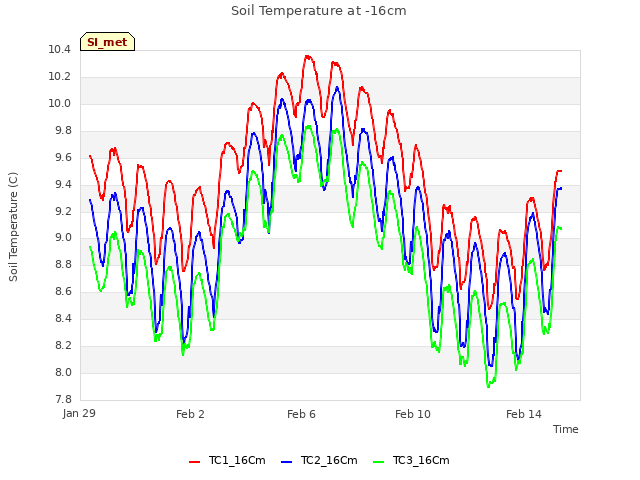Select the Feb 2 x-axis tick label
The image size is (640, 480).
pos(190,414)
